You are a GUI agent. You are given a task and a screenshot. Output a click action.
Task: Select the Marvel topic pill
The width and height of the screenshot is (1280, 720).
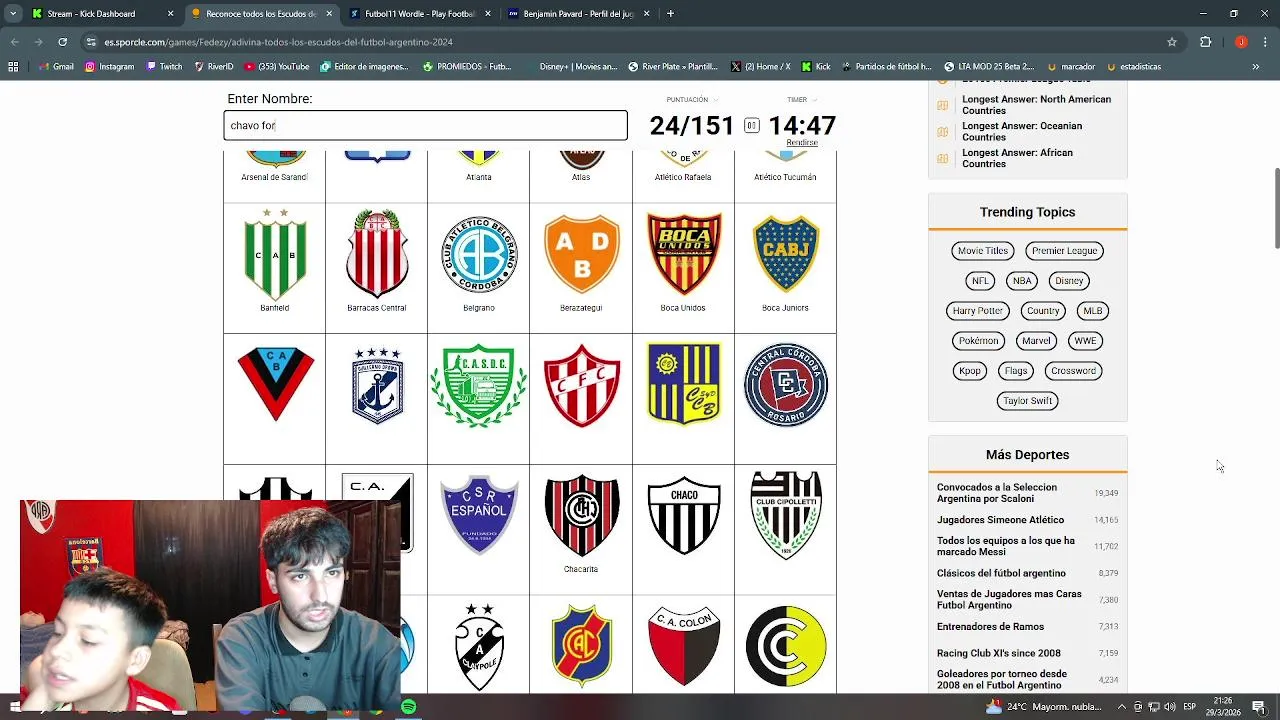pos(1036,341)
